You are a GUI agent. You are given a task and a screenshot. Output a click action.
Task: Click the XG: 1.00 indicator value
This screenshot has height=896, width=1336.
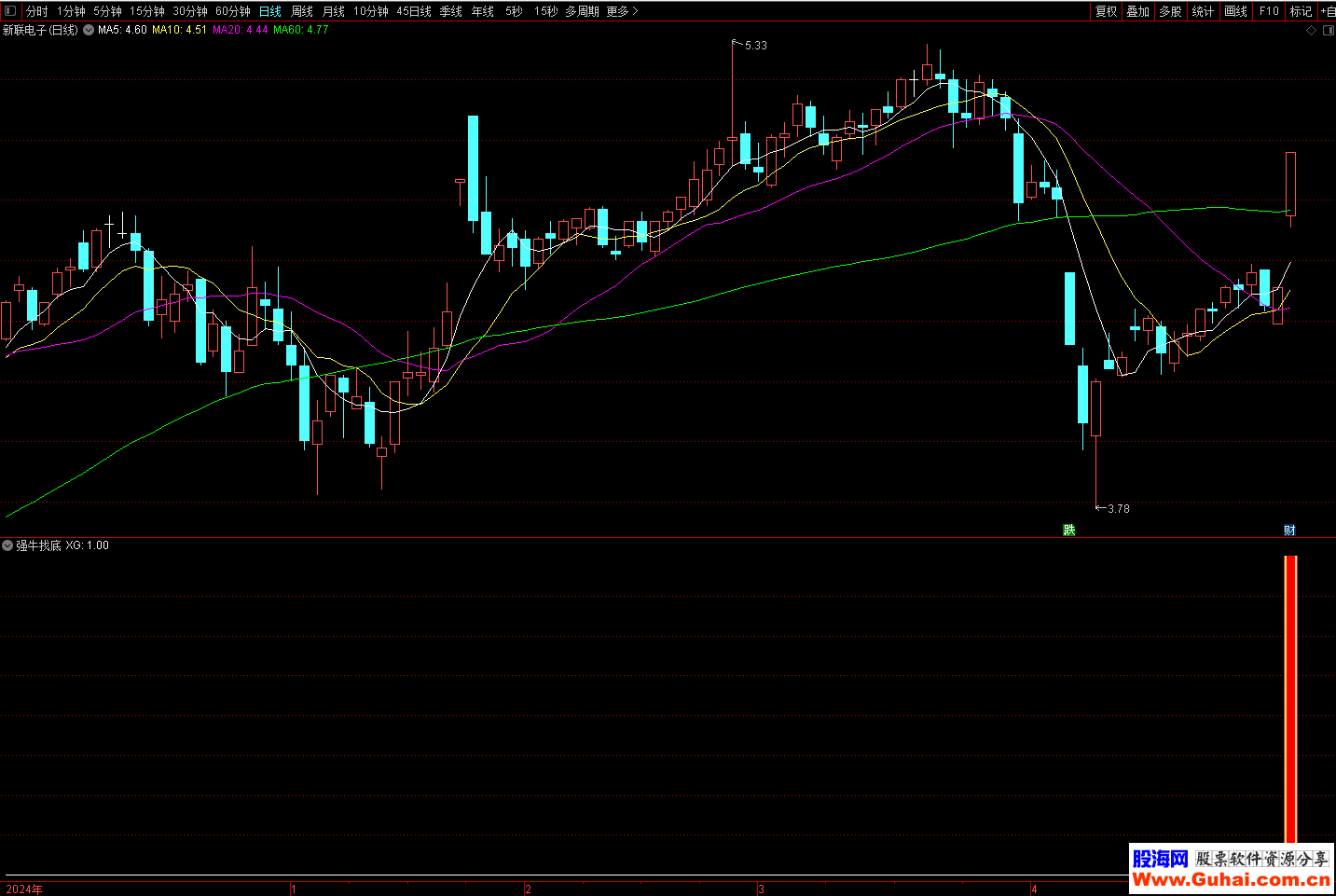coord(88,545)
